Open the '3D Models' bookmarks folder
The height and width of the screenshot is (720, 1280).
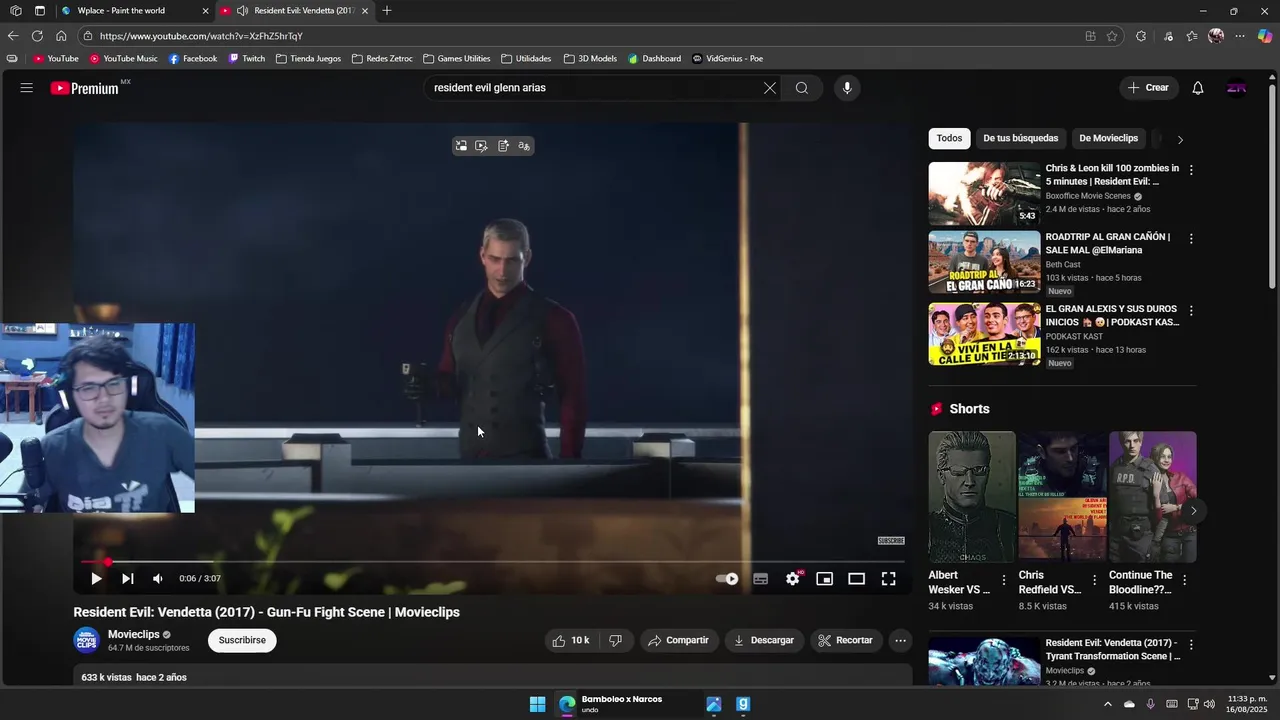pyautogui.click(x=591, y=59)
